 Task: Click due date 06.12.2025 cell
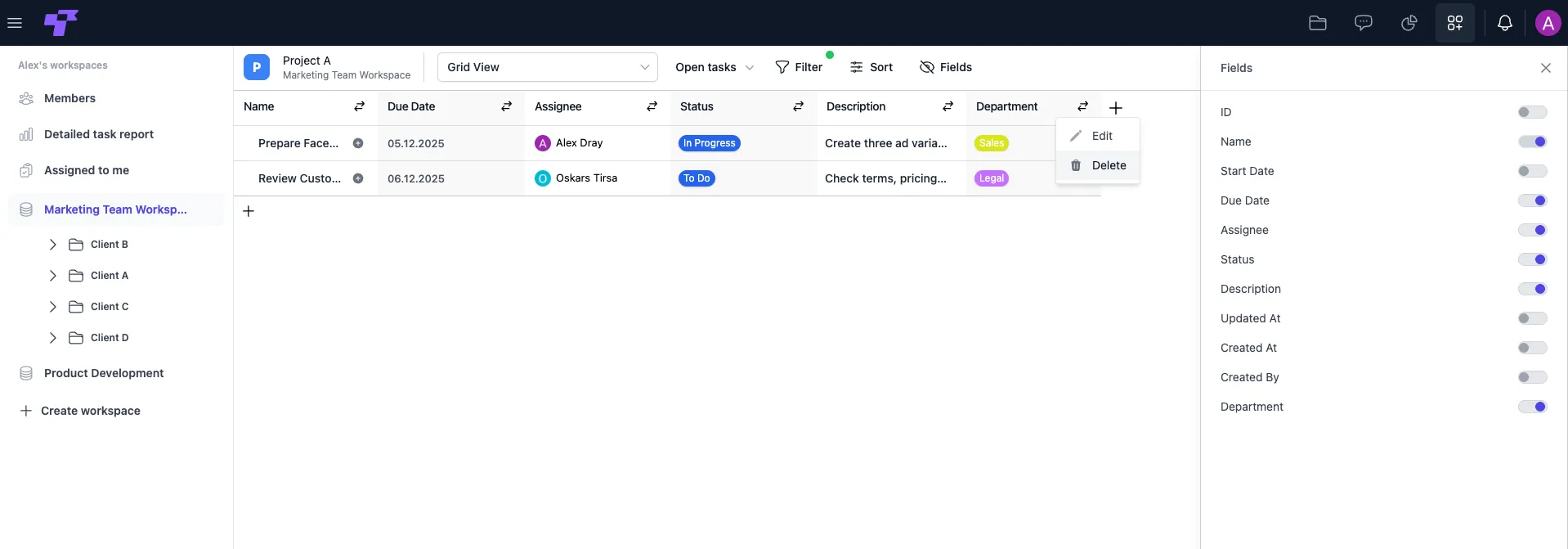coord(451,178)
